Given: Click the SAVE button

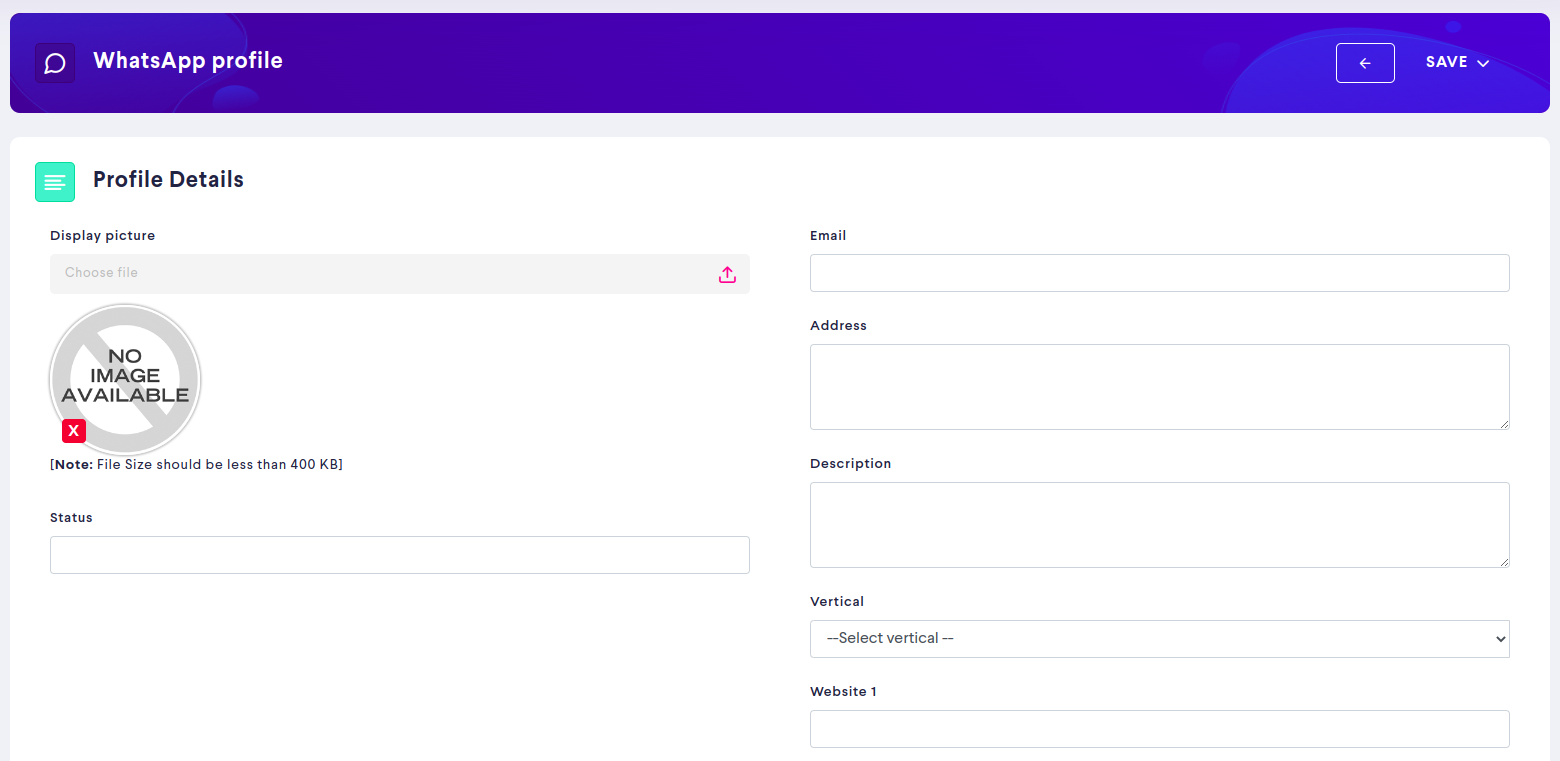Looking at the screenshot, I should point(1447,62).
